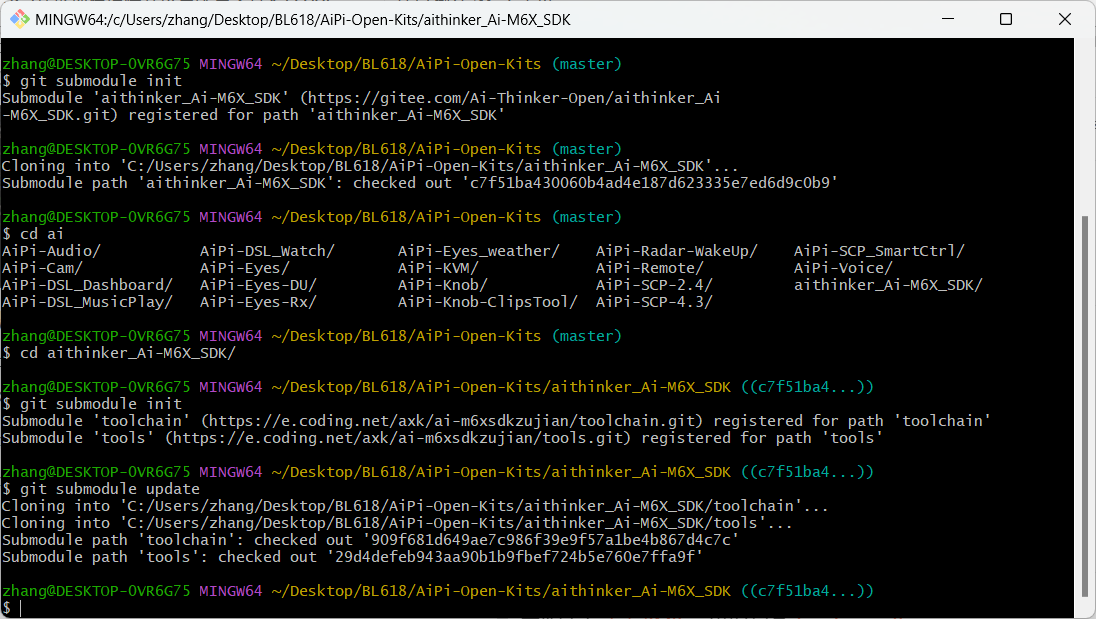Click the commit hash c7f51ba430060b4ad4e187d623335e7ed6d9c0b9
This screenshot has height=619, width=1096.
point(649,183)
